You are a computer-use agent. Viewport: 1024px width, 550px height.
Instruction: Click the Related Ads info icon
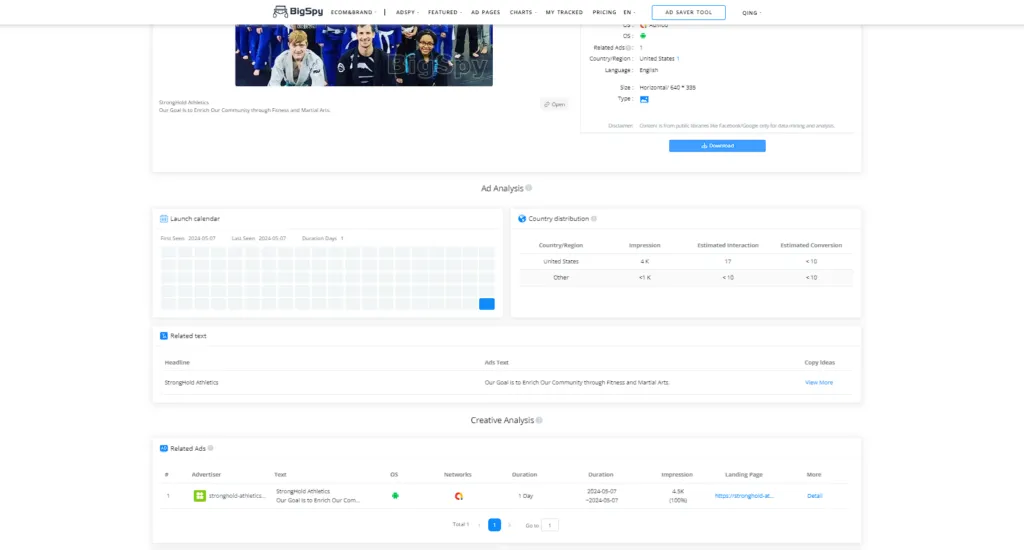point(210,448)
